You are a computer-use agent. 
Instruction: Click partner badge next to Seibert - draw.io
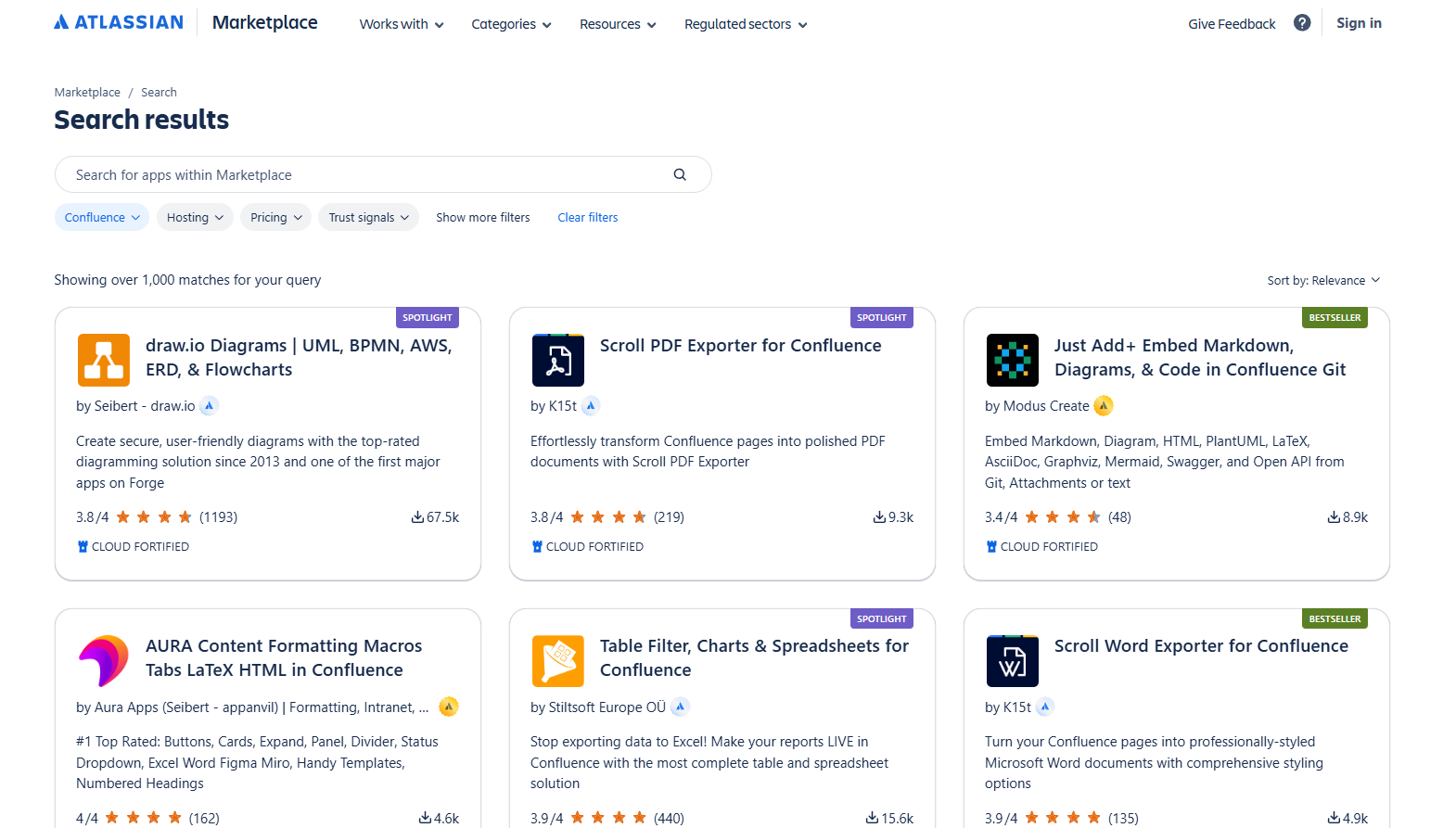(x=210, y=405)
